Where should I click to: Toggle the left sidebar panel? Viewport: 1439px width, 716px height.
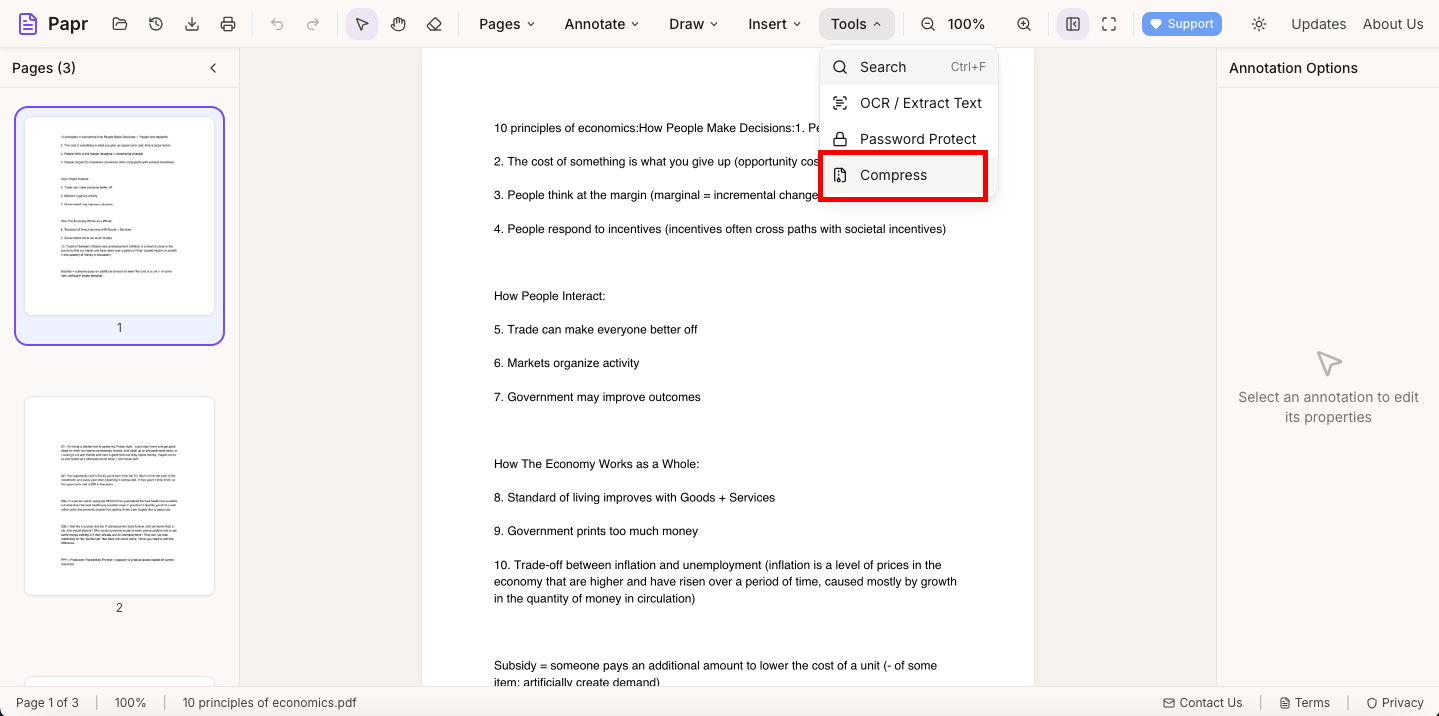click(x=1072, y=23)
